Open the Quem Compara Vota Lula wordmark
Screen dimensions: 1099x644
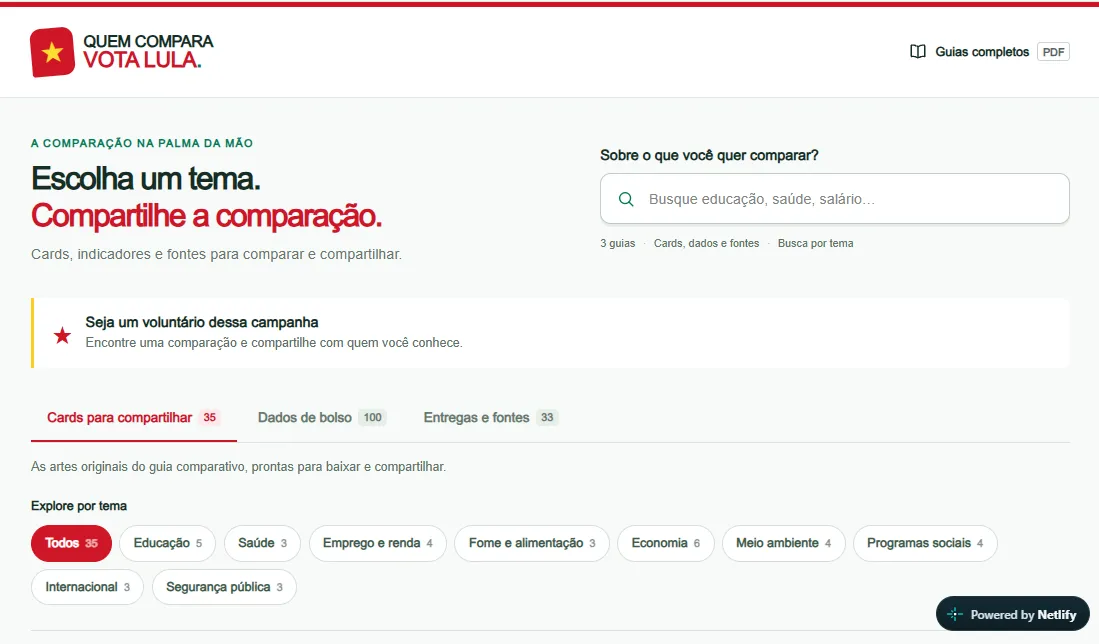(148, 51)
